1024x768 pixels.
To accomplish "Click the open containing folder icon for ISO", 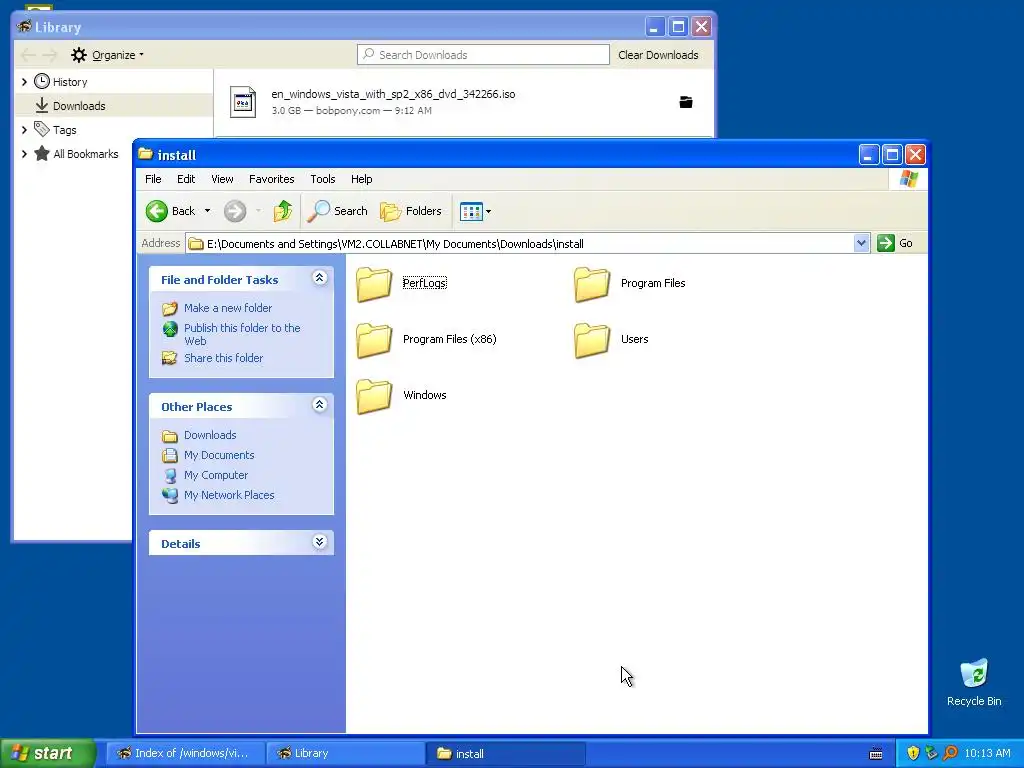I will tap(686, 102).
